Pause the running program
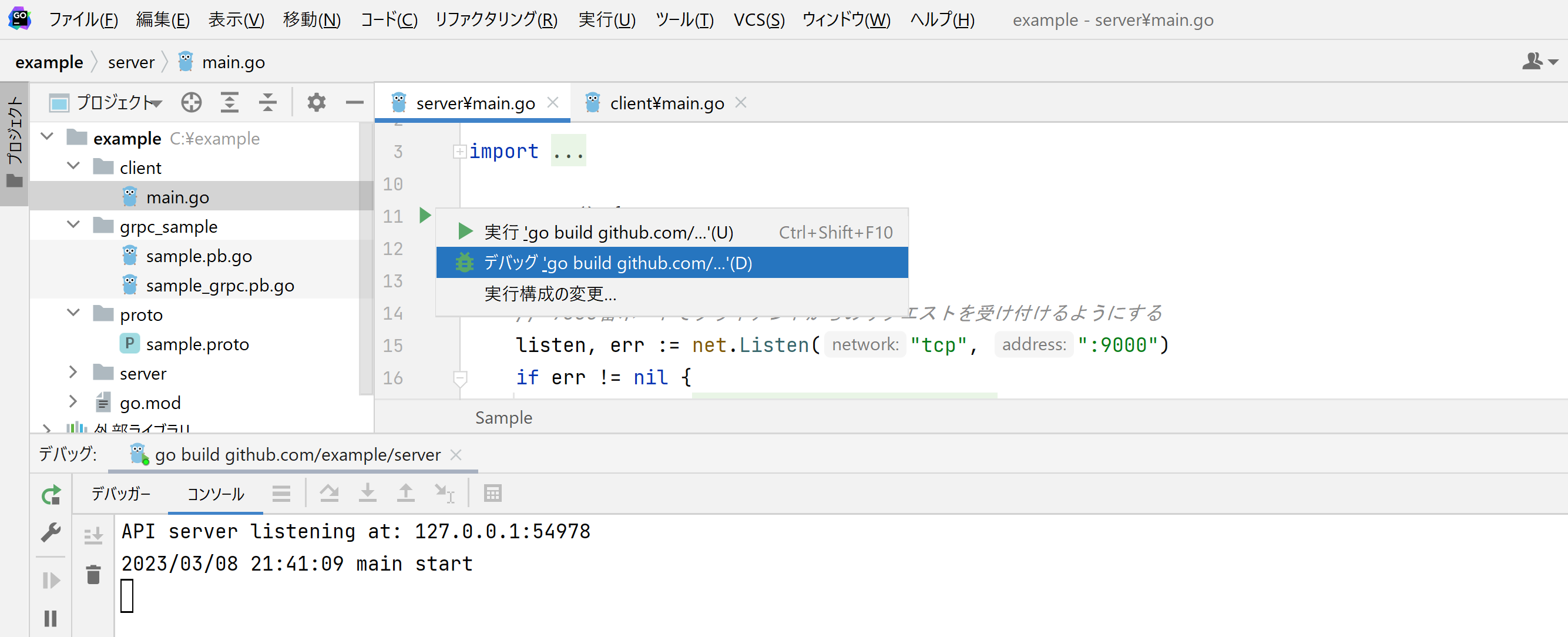Screen dimensions: 1568x637 point(51,619)
